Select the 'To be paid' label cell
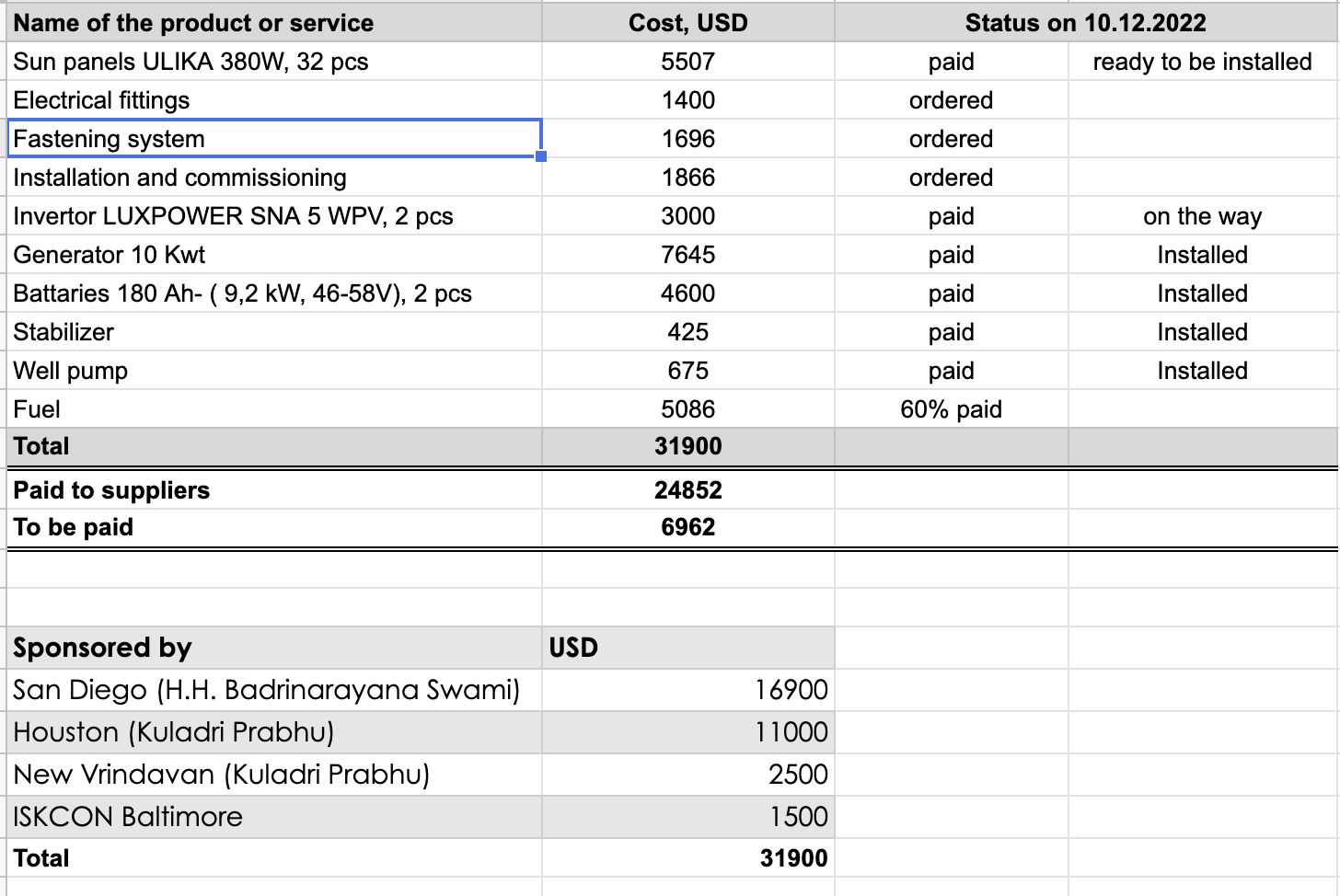The image size is (1340, 896). pos(274,527)
